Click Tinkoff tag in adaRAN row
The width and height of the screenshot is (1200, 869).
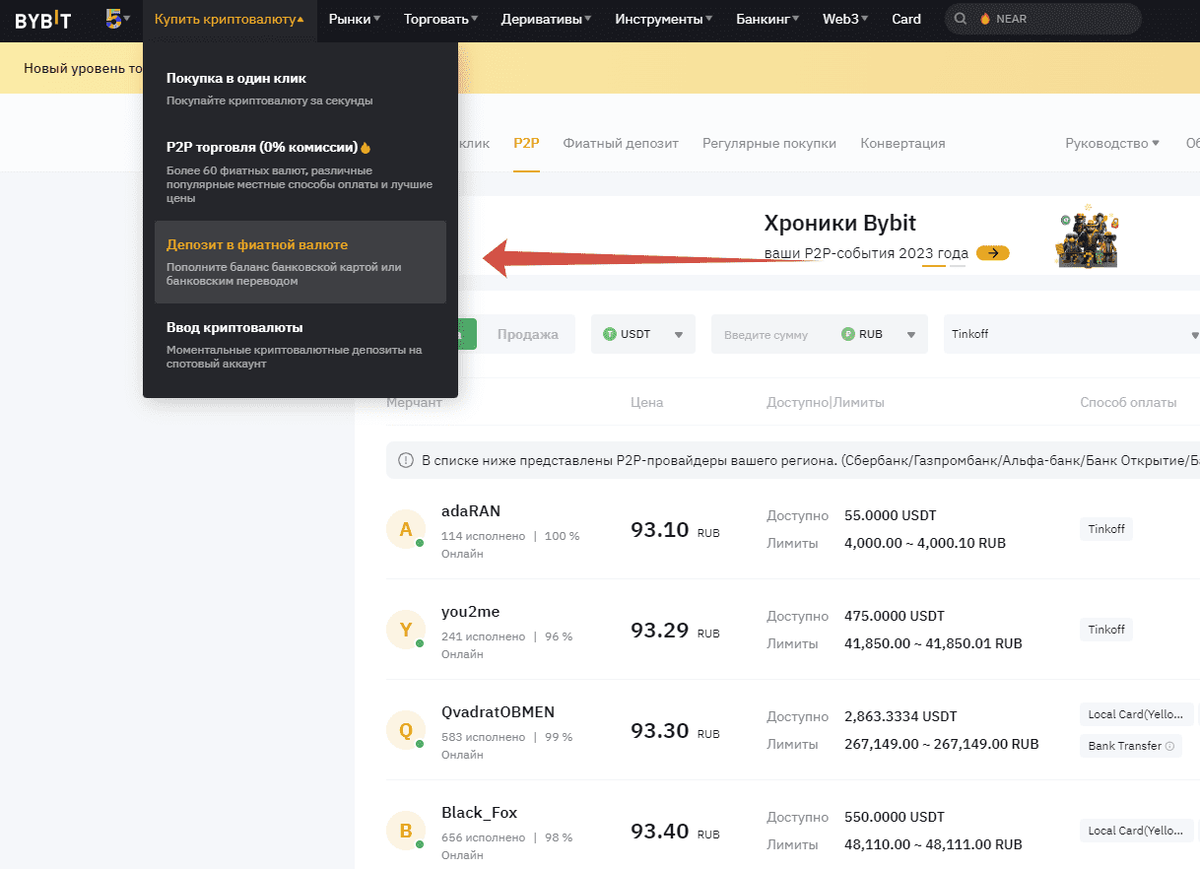(1106, 529)
